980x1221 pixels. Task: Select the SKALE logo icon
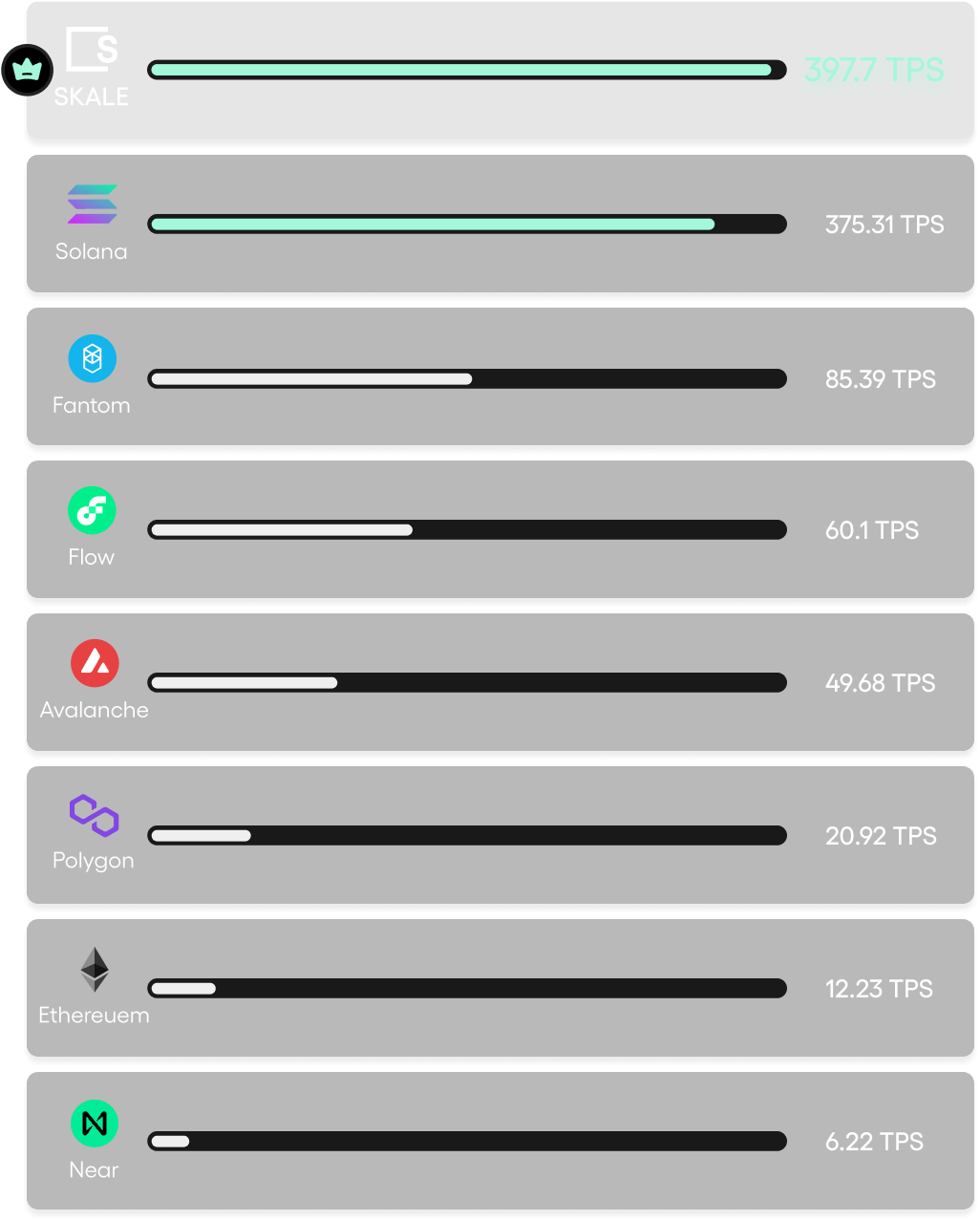92,49
